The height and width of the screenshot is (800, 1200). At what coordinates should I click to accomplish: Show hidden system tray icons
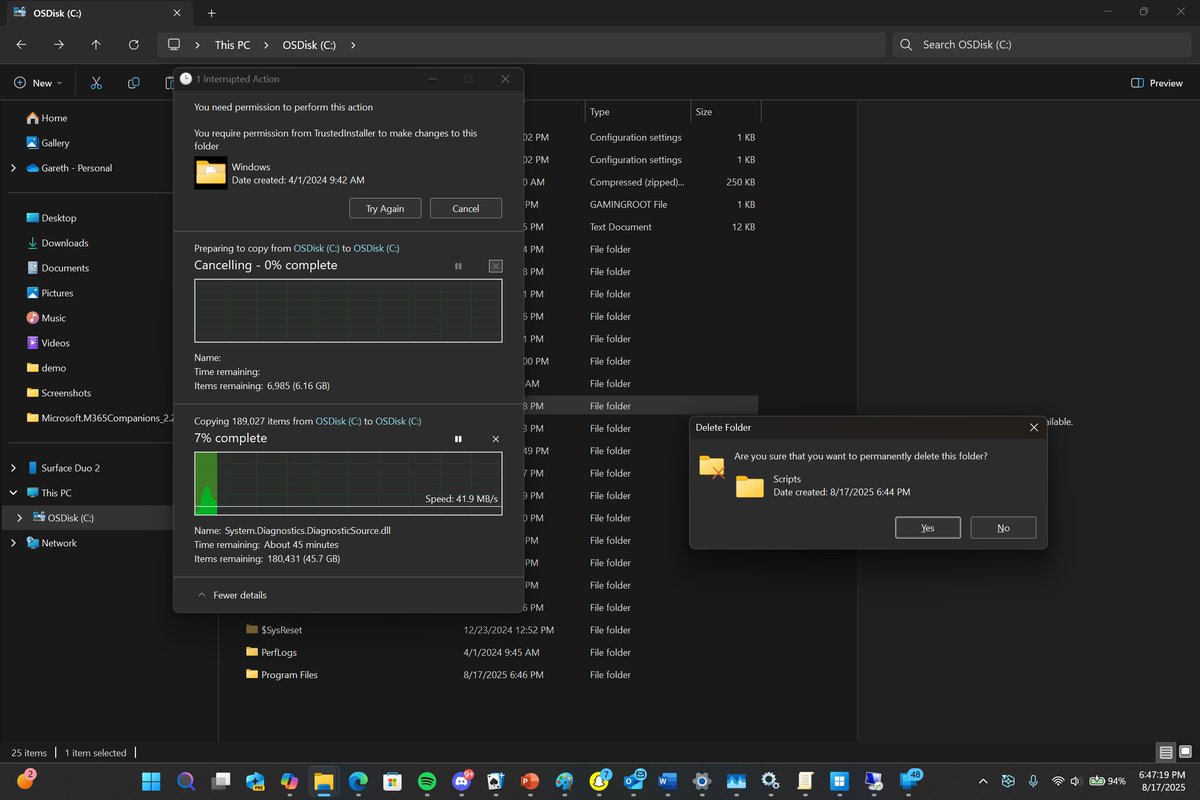click(984, 781)
